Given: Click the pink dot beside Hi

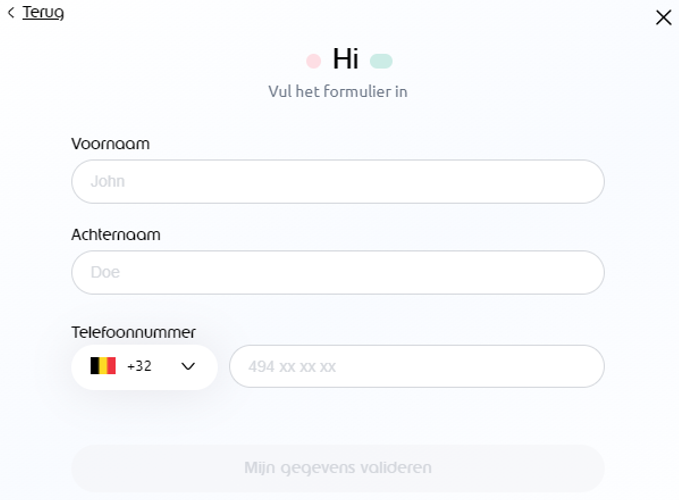Looking at the screenshot, I should 313,61.
